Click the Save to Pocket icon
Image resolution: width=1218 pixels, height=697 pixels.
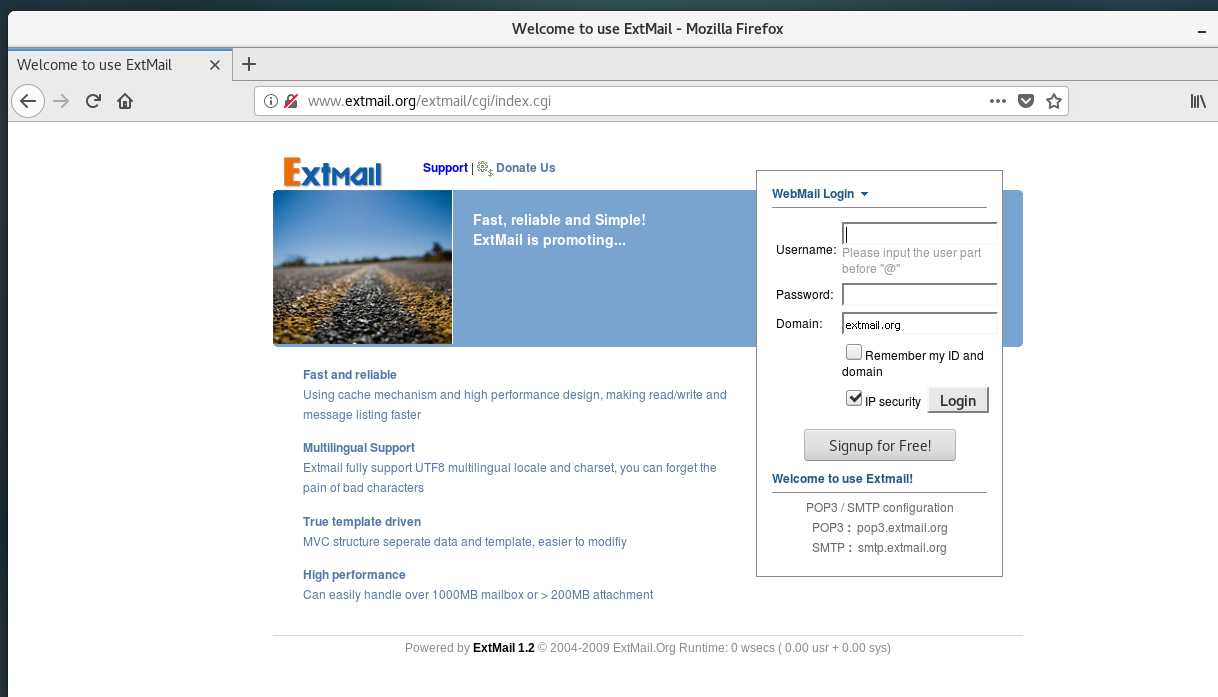pyautogui.click(x=1025, y=101)
